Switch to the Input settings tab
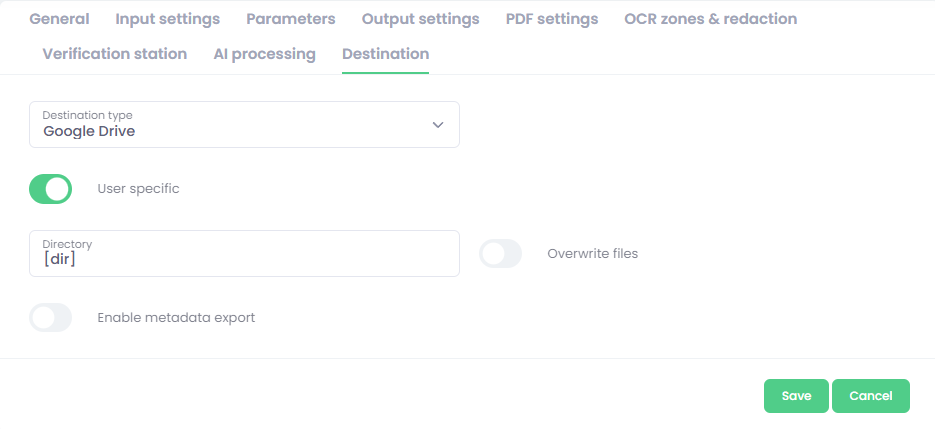This screenshot has height=429, width=935. point(167,19)
